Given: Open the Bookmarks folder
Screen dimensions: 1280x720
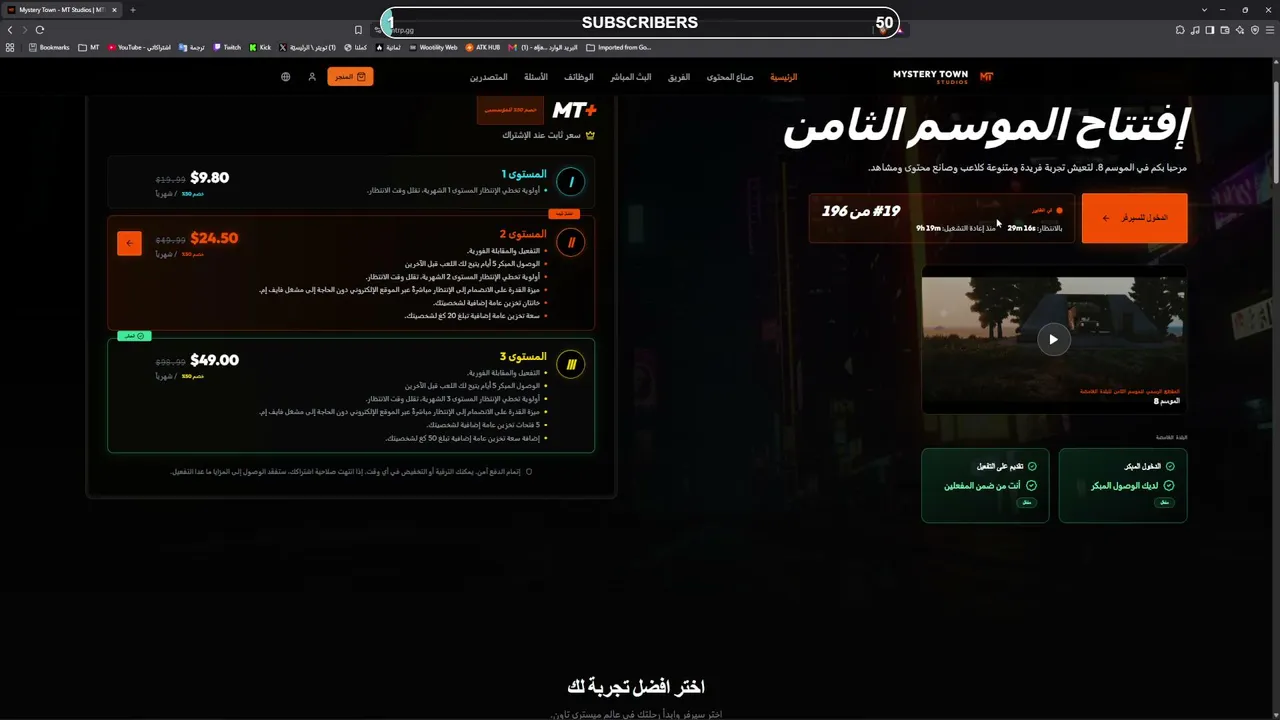Looking at the screenshot, I should tap(49, 47).
